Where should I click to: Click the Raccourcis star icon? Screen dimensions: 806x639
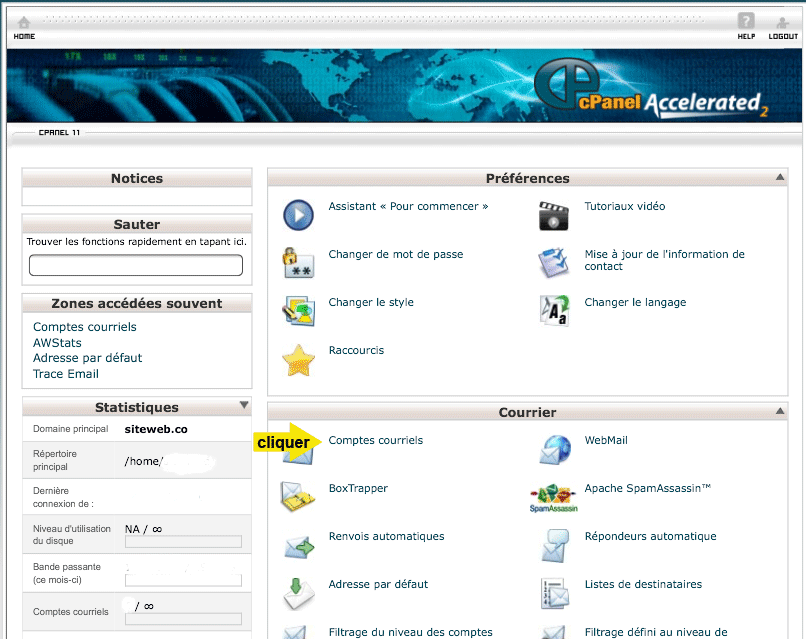298,359
